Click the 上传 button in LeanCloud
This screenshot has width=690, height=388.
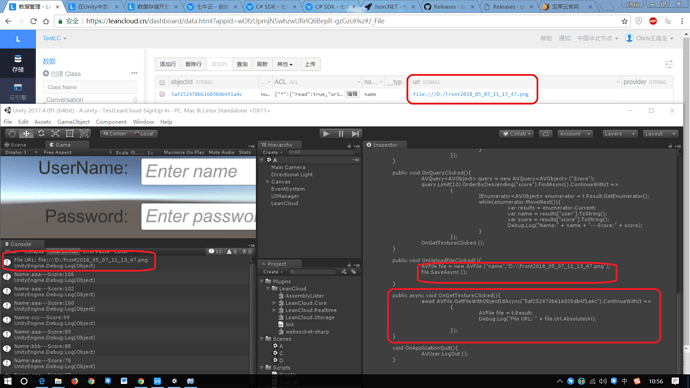310,64
